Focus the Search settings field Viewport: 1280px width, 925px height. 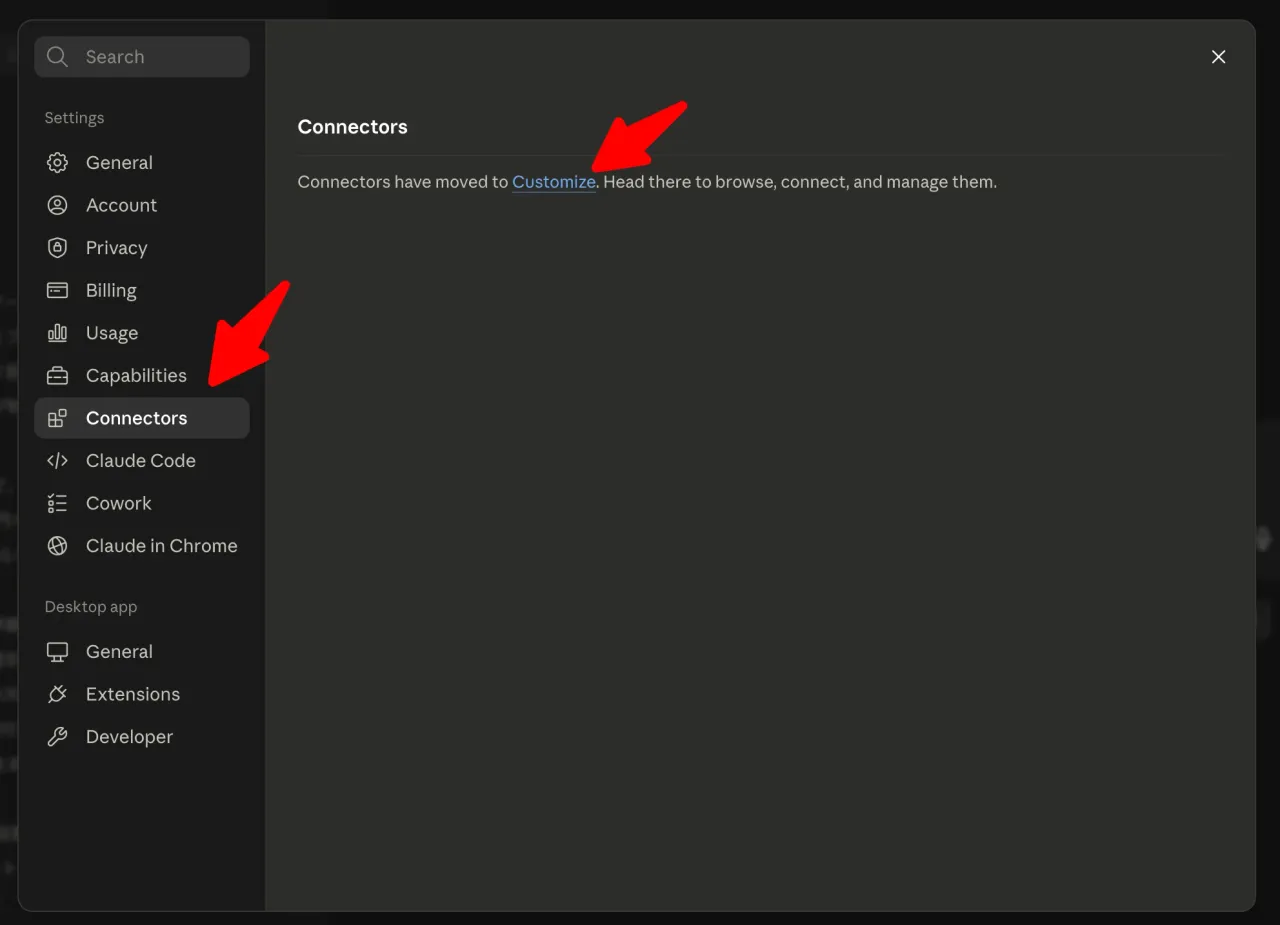pos(142,57)
